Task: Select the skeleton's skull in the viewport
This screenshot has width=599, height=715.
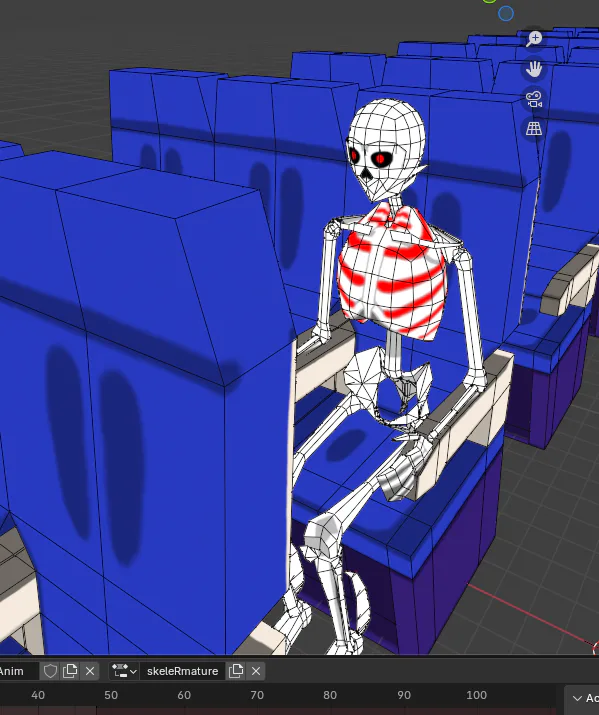Action: click(x=387, y=148)
